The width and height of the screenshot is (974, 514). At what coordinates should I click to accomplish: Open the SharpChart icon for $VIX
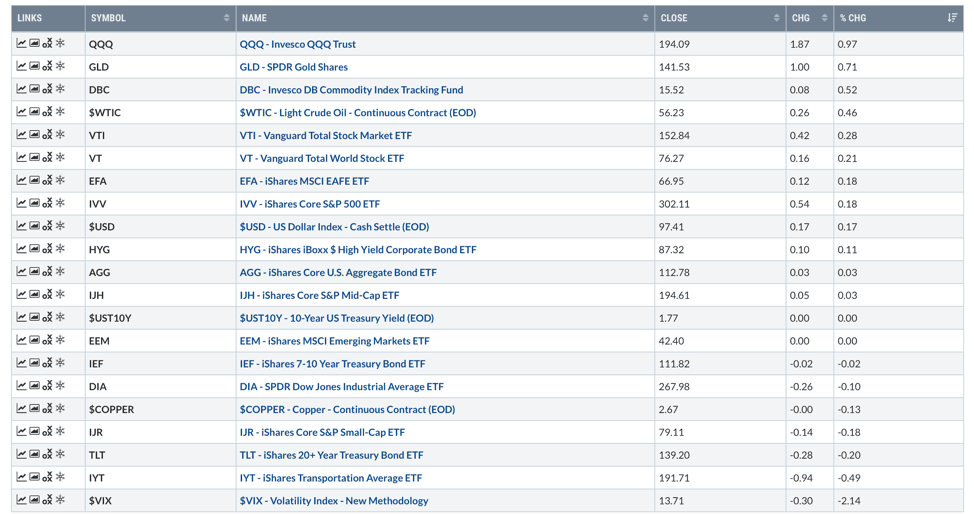pos(21,500)
